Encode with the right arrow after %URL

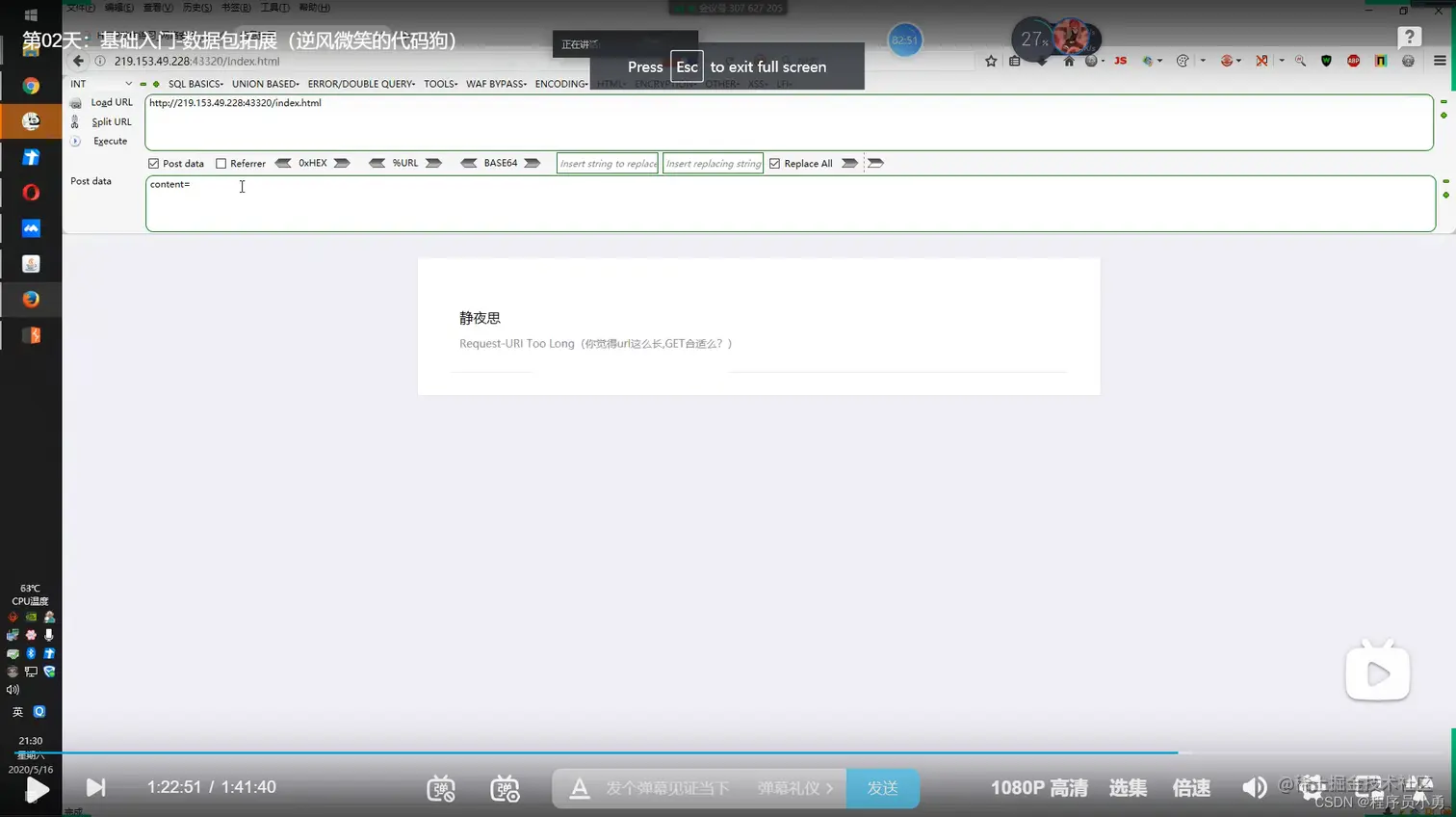click(x=433, y=163)
